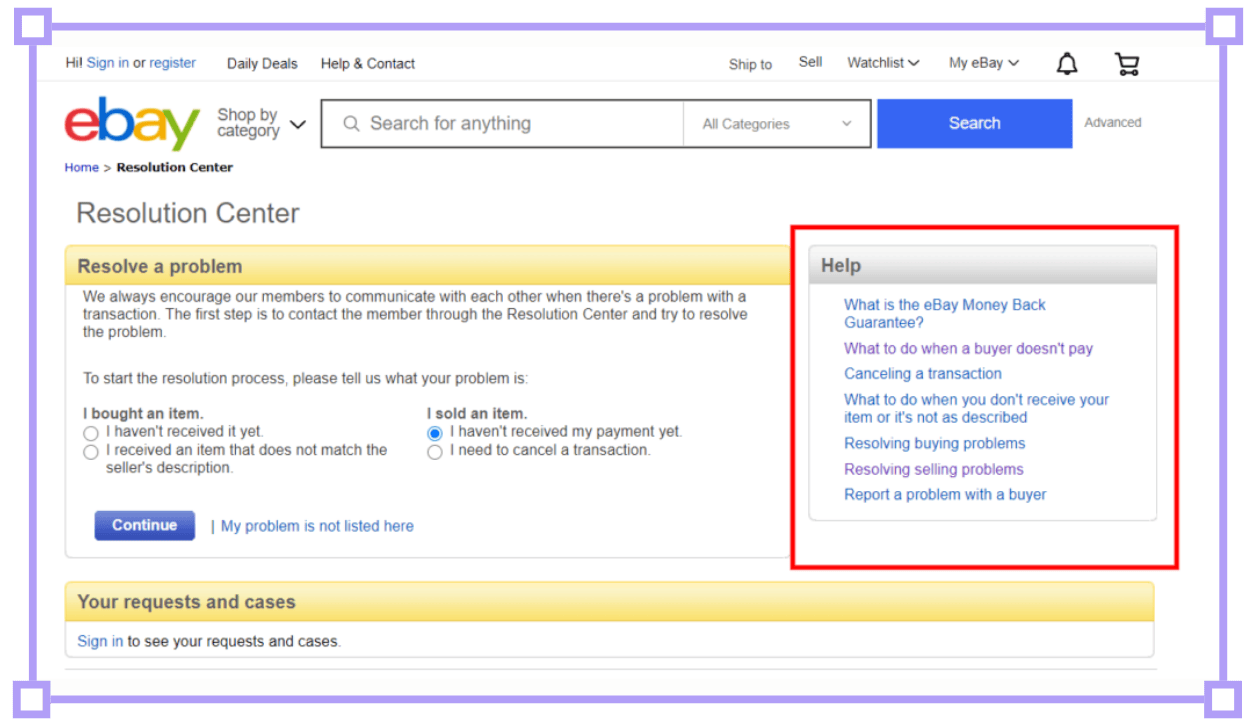The width and height of the screenshot is (1246, 726).
Task: Click the Sign in link in the header
Action: click(107, 62)
